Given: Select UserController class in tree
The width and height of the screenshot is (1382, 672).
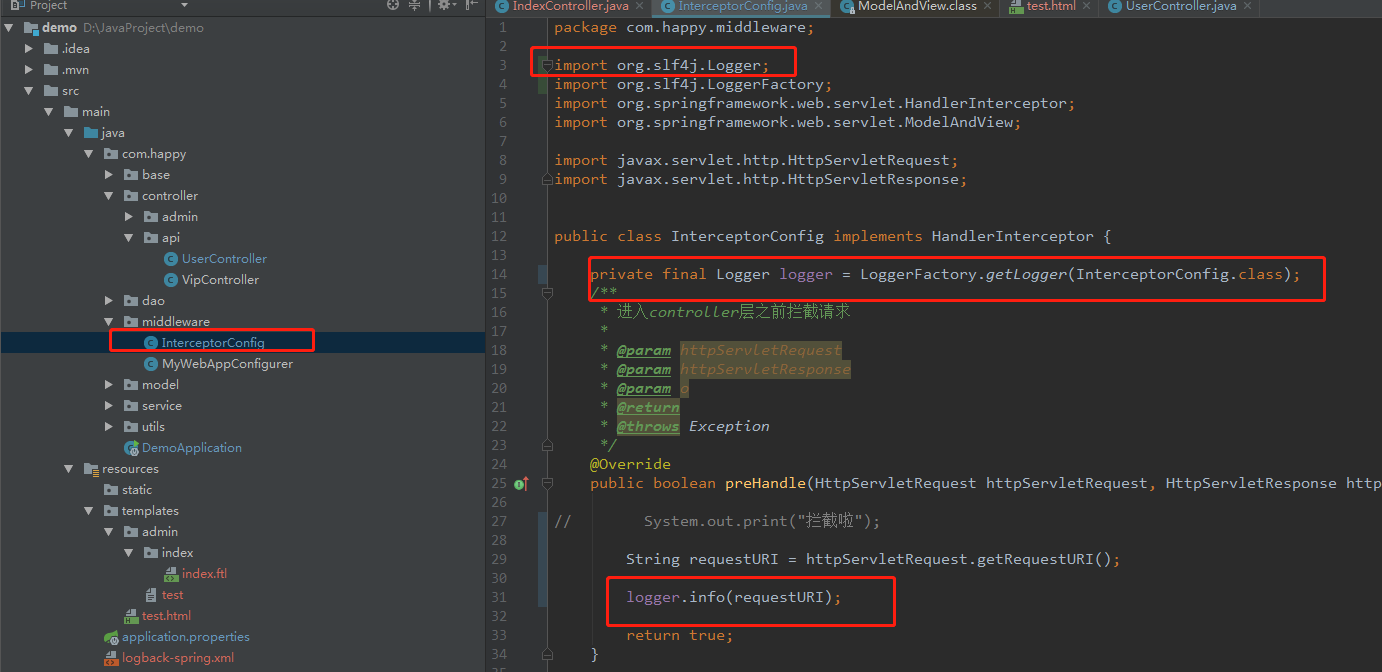Looking at the screenshot, I should point(224,259).
